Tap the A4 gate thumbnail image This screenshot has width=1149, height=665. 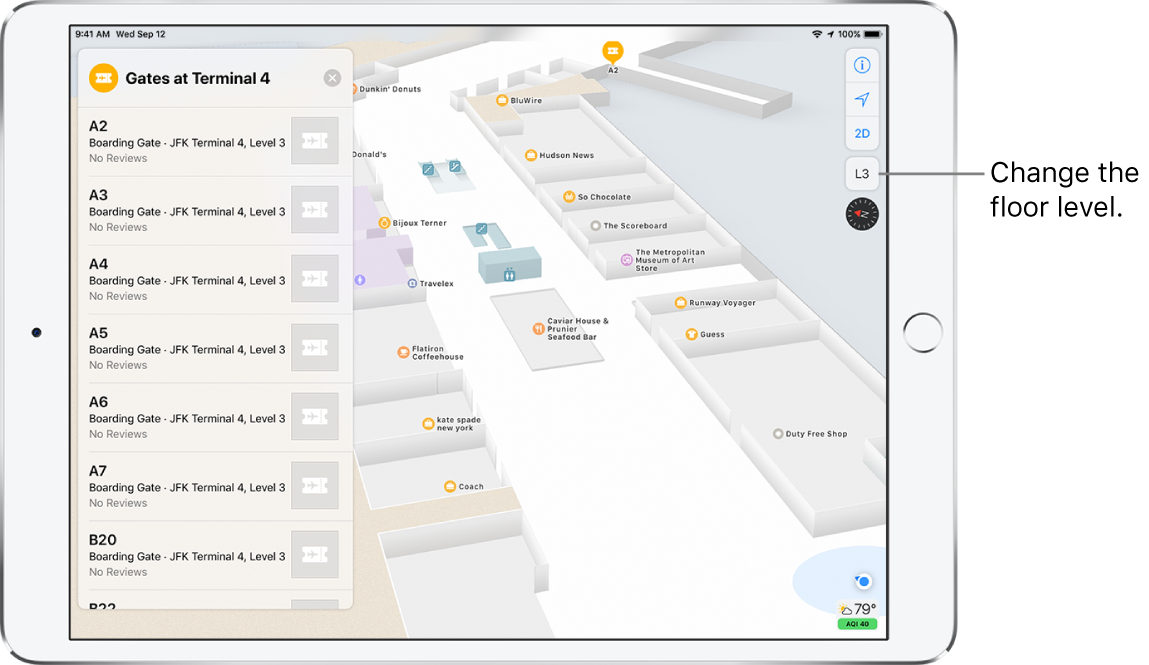[315, 278]
